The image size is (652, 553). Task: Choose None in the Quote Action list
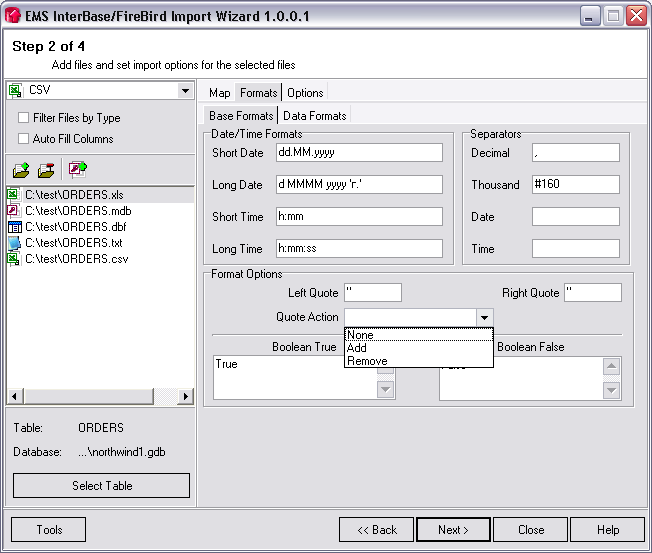[419, 335]
